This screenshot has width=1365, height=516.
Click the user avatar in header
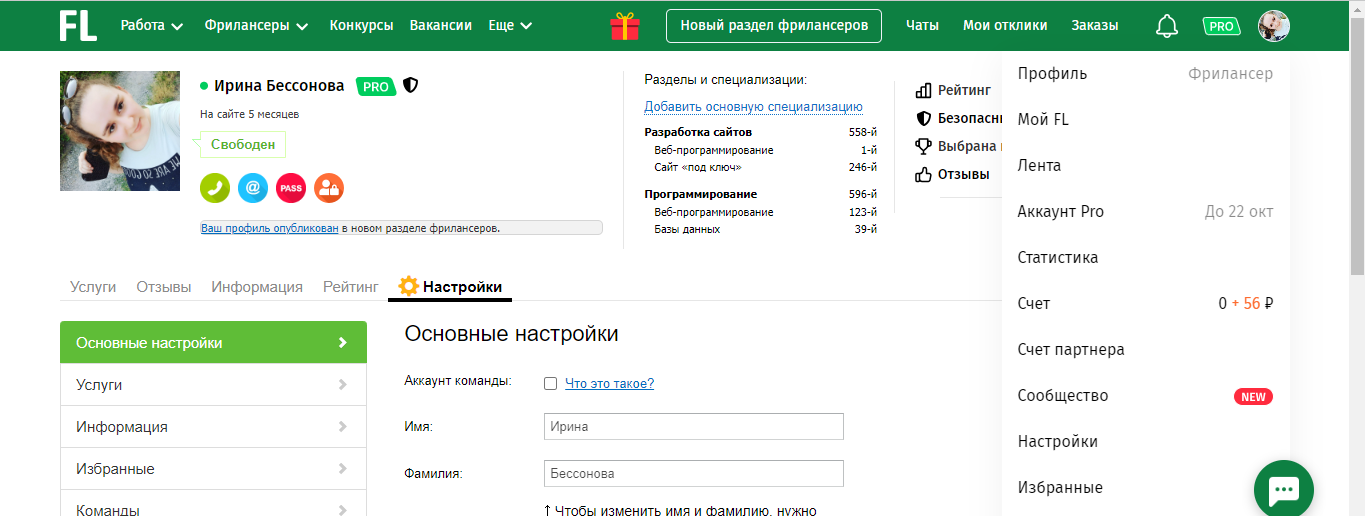tap(1273, 26)
